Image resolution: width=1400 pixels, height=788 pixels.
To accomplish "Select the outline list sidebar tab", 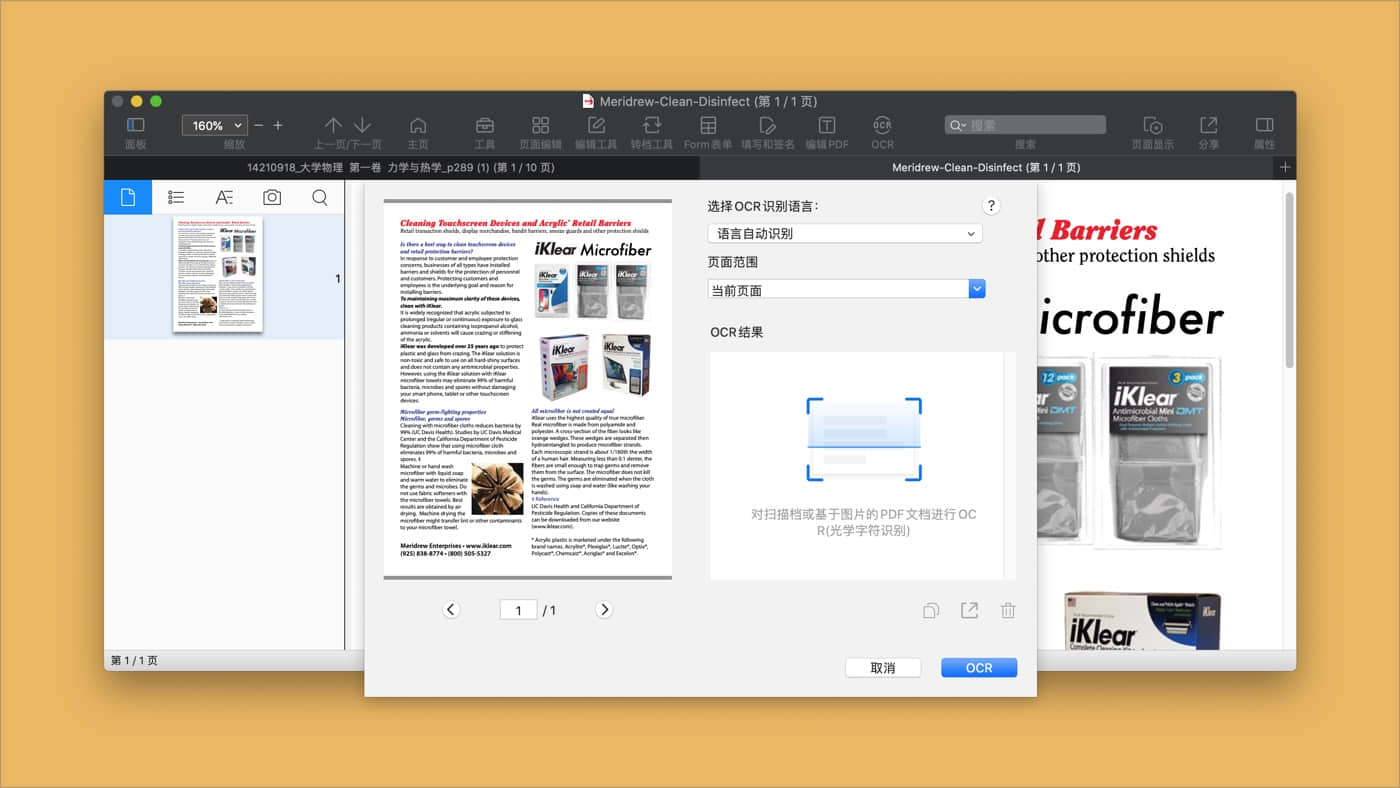I will [x=176, y=197].
